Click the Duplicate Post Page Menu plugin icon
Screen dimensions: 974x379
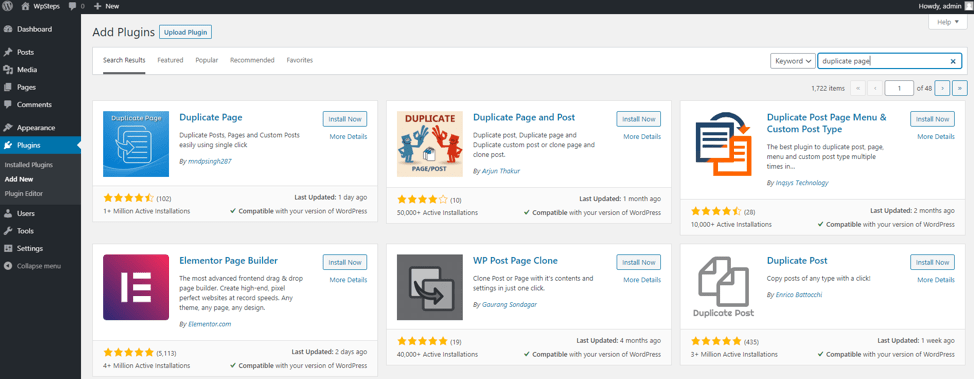(724, 144)
